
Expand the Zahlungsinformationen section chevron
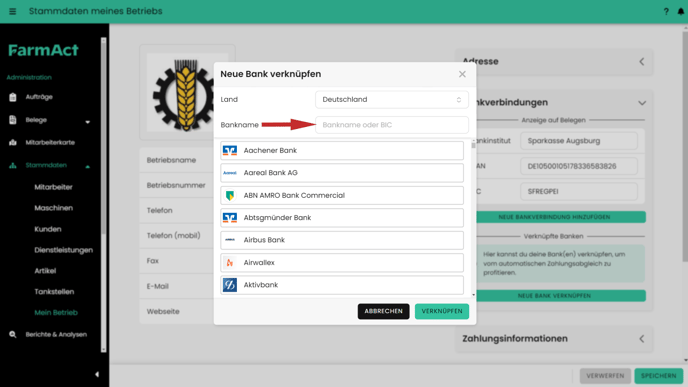(642, 339)
